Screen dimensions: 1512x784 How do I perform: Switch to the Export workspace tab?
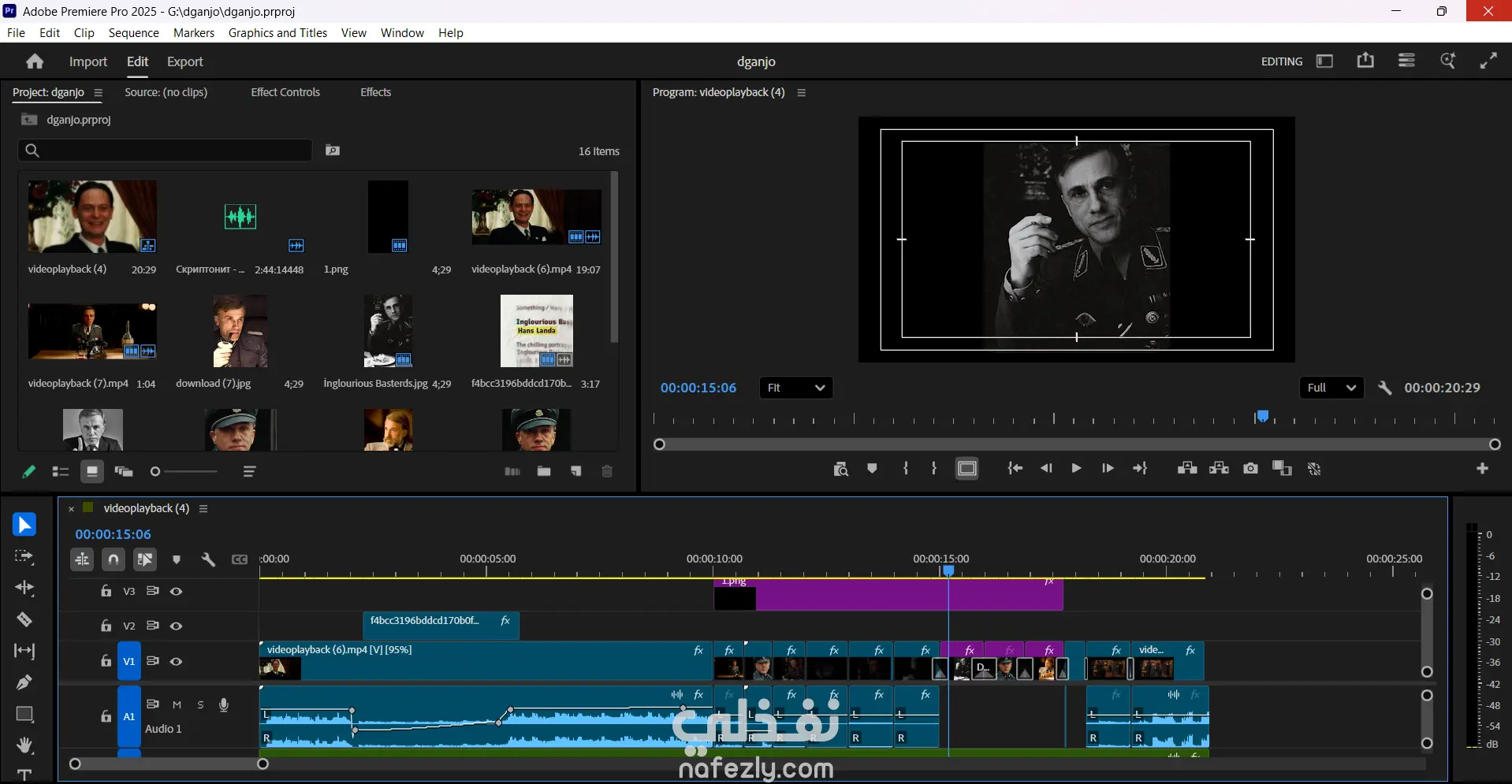point(184,61)
